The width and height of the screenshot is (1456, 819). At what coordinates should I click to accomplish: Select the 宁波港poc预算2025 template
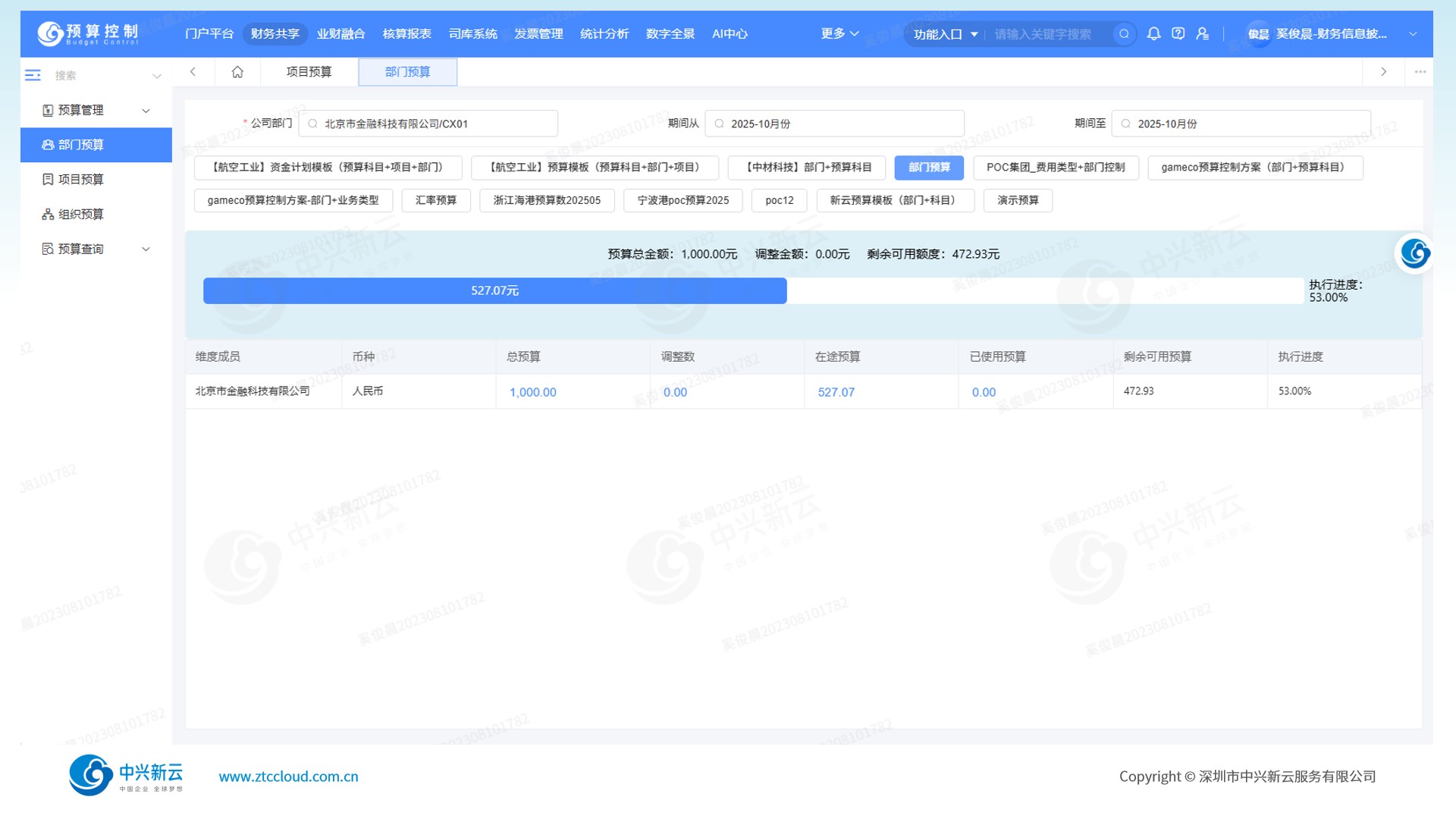pos(682,200)
